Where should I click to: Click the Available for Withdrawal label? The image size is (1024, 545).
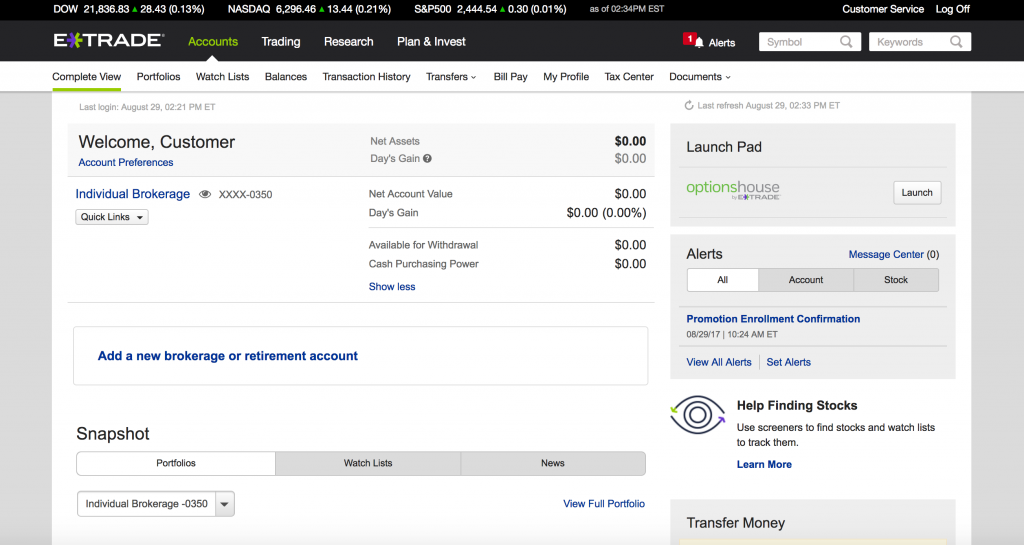click(x=423, y=245)
